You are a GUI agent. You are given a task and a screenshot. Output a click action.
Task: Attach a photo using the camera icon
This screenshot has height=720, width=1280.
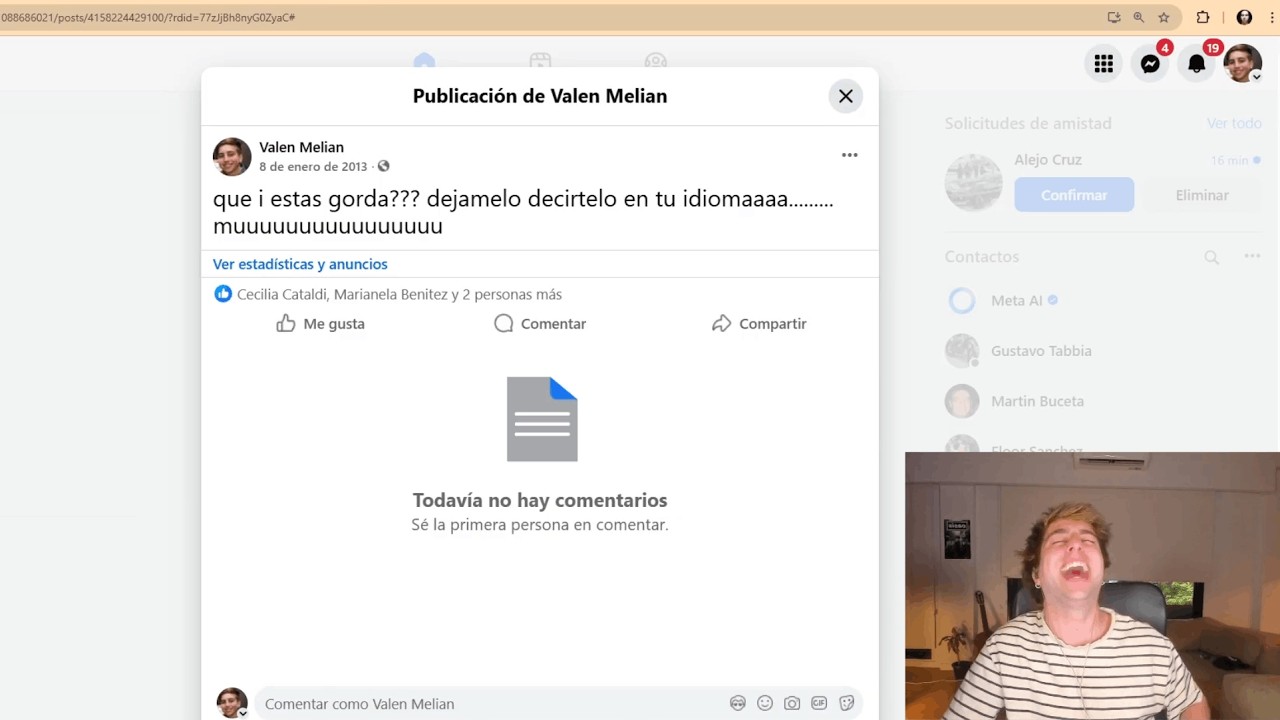coord(792,704)
